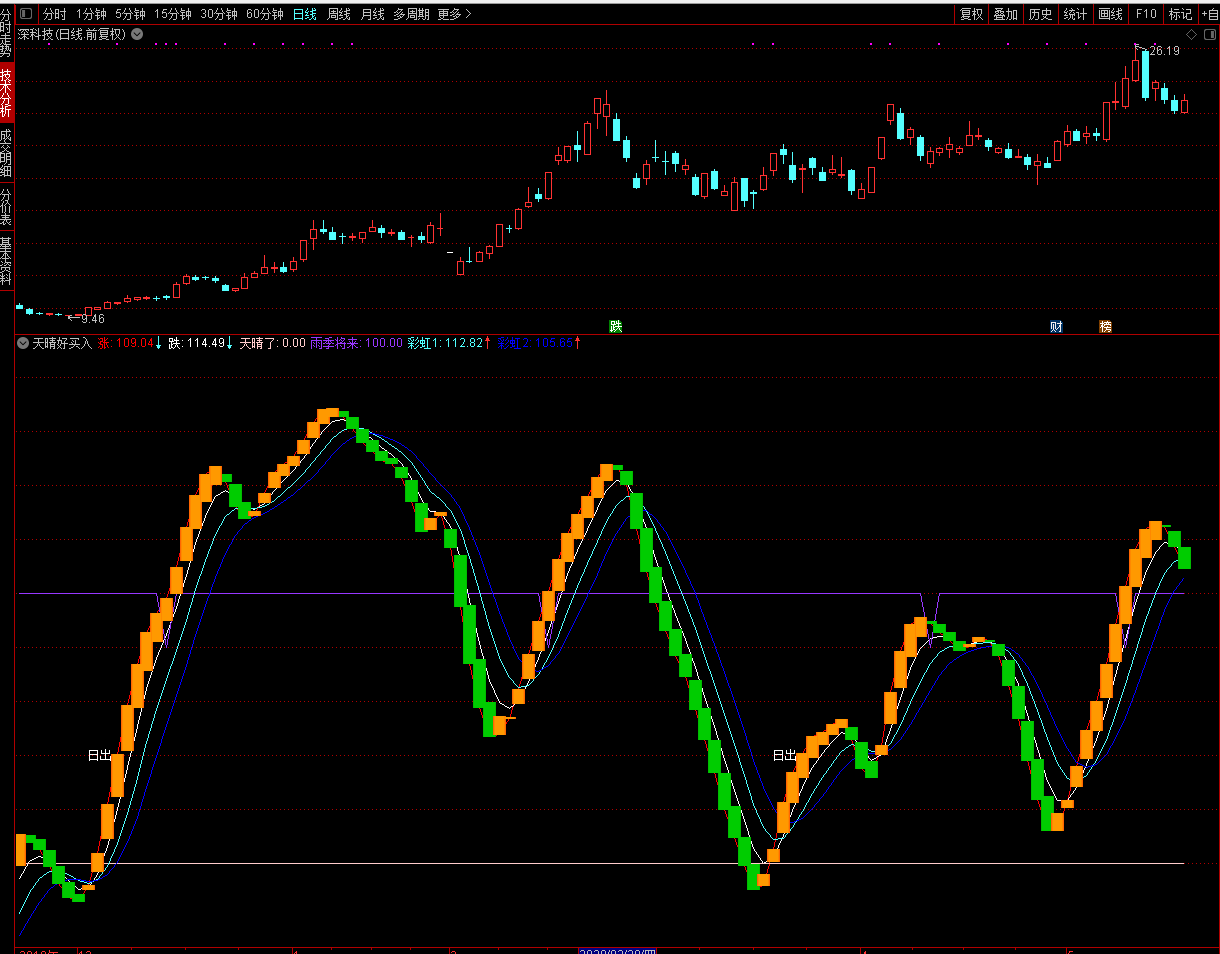Click the blue 财 info marker
Viewport: 1220px width, 954px height.
[1056, 326]
